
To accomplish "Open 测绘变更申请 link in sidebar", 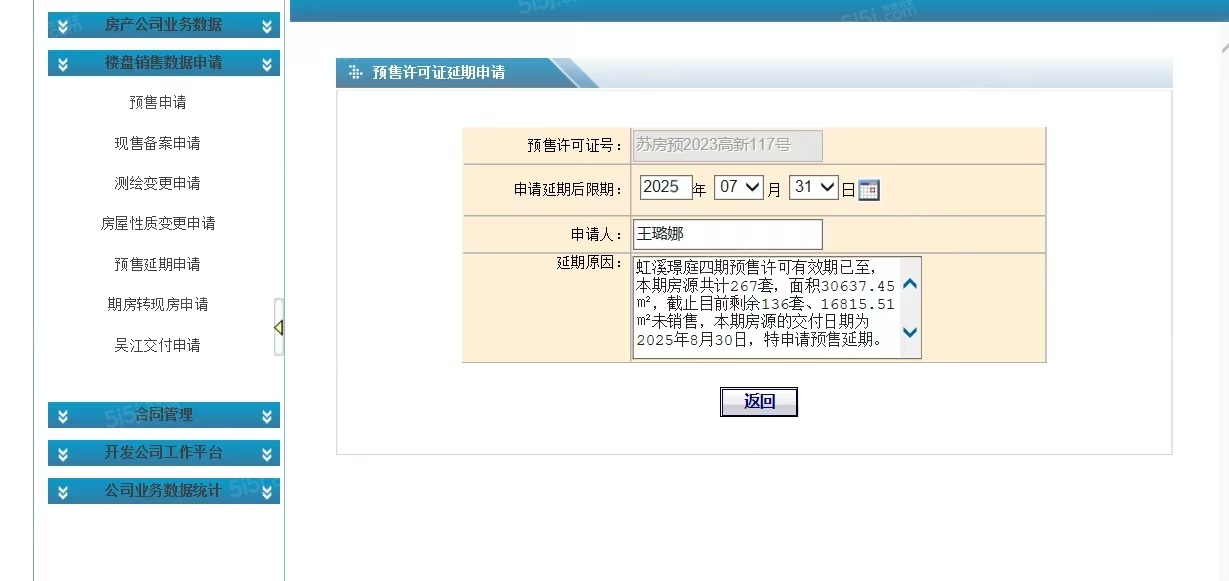I will [158, 184].
